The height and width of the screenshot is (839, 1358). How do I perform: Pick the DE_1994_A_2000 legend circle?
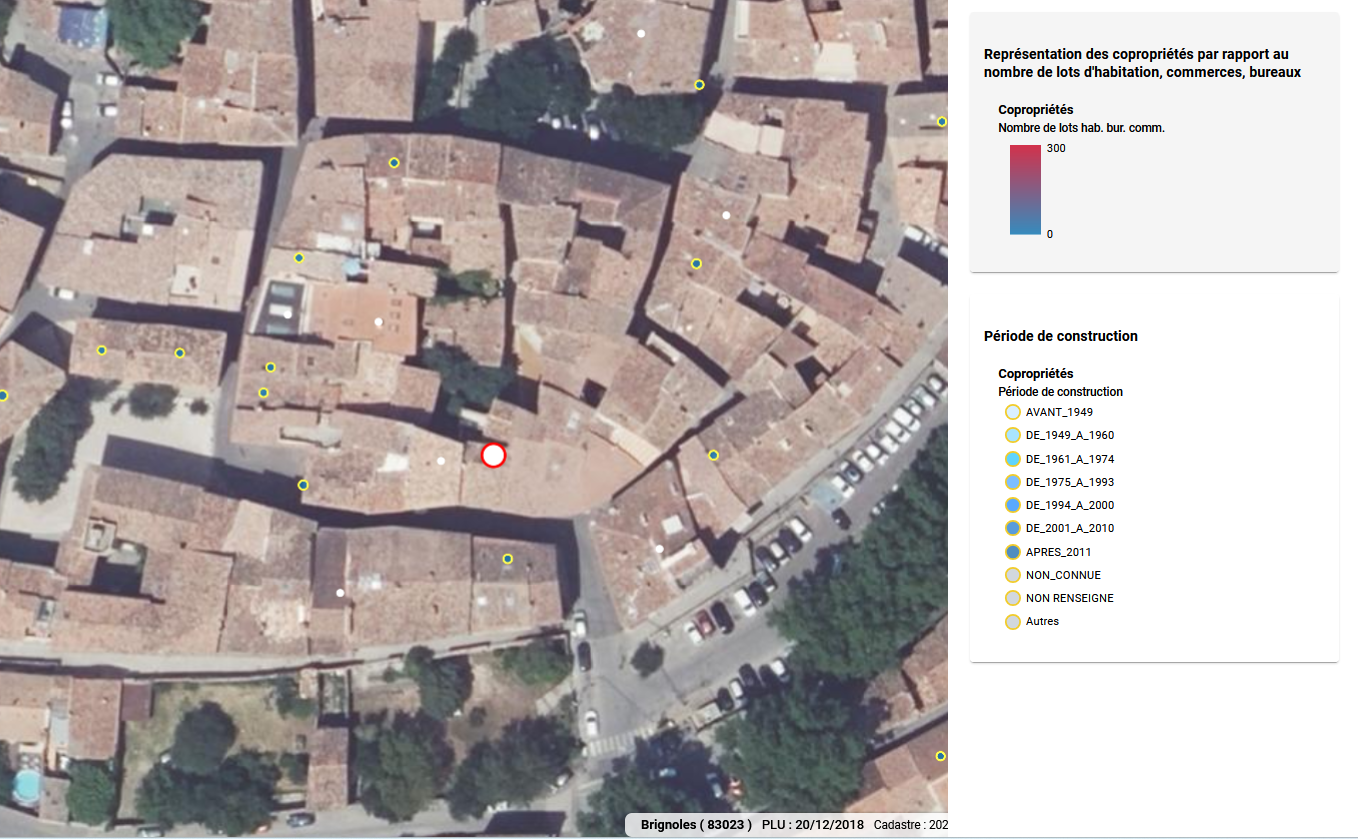pos(1012,505)
